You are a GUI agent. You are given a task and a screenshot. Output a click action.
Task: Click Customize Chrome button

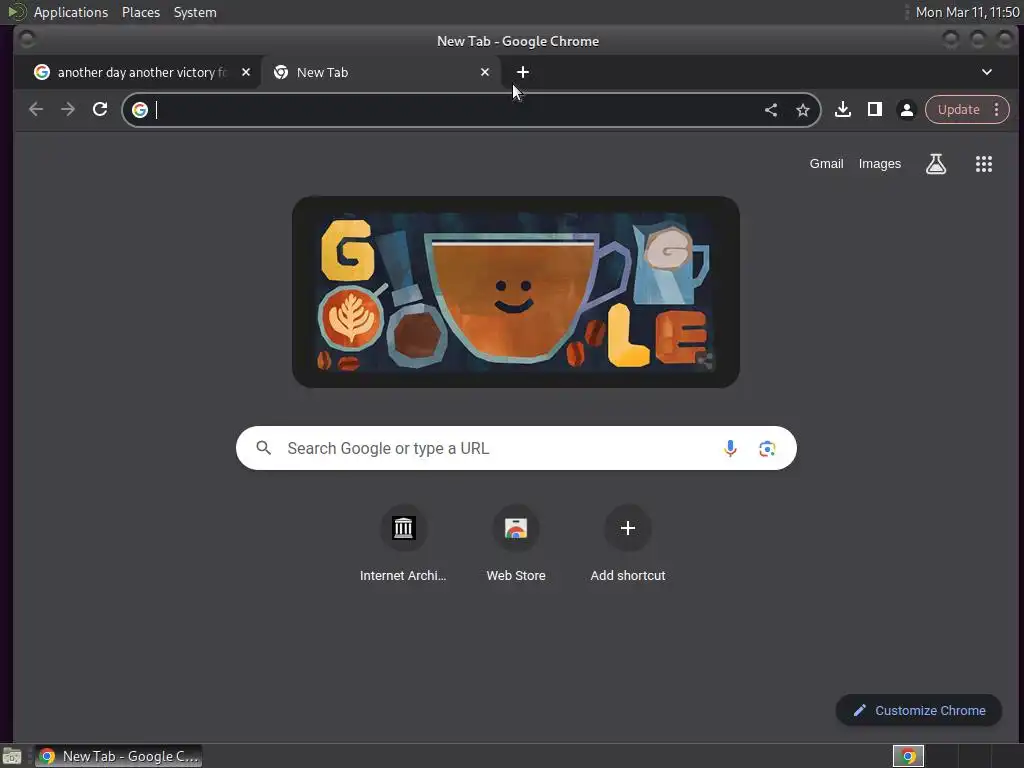point(919,710)
